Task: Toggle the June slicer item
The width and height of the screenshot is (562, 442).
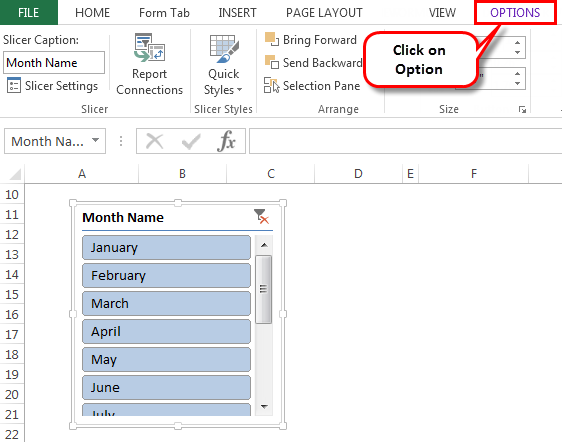Action: [x=166, y=387]
